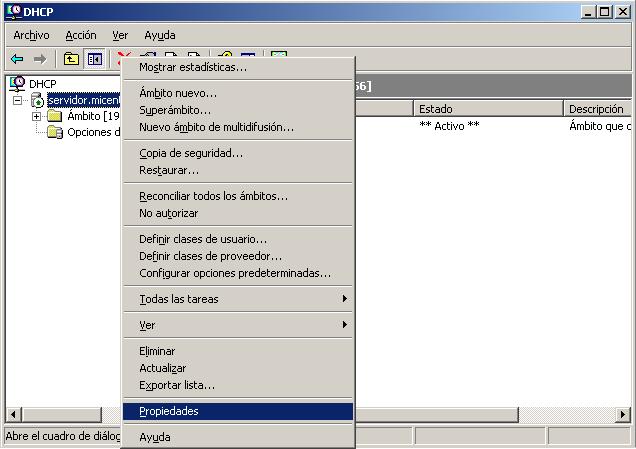Screen dimensions: 636x449
Task: Click the Ámbito folder icon in tree
Action: click(x=55, y=116)
